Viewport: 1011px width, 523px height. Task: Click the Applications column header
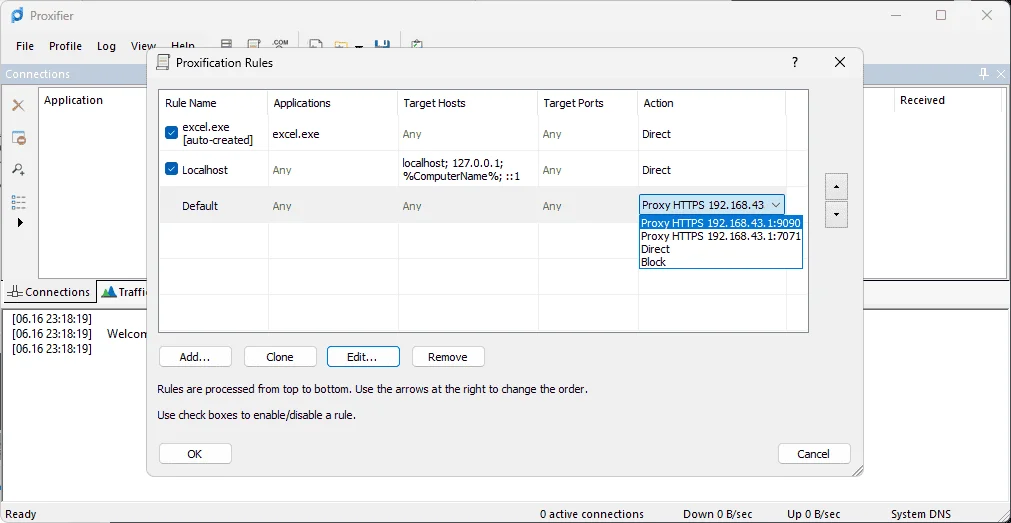tap(333, 103)
